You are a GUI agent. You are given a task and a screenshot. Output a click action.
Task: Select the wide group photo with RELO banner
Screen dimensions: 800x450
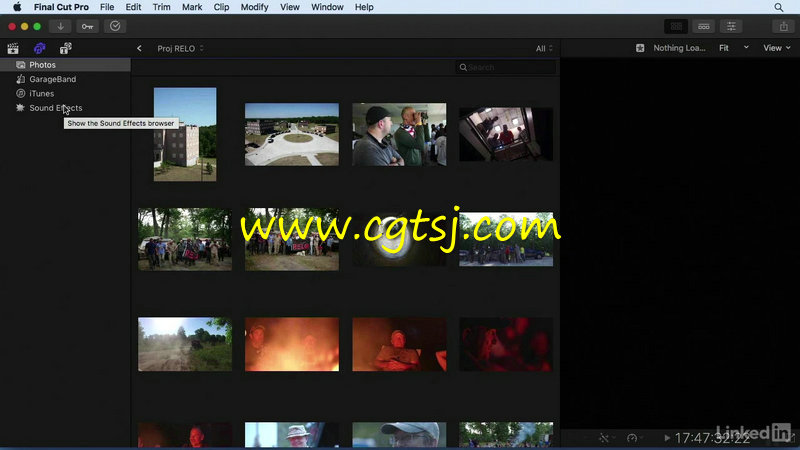point(292,239)
